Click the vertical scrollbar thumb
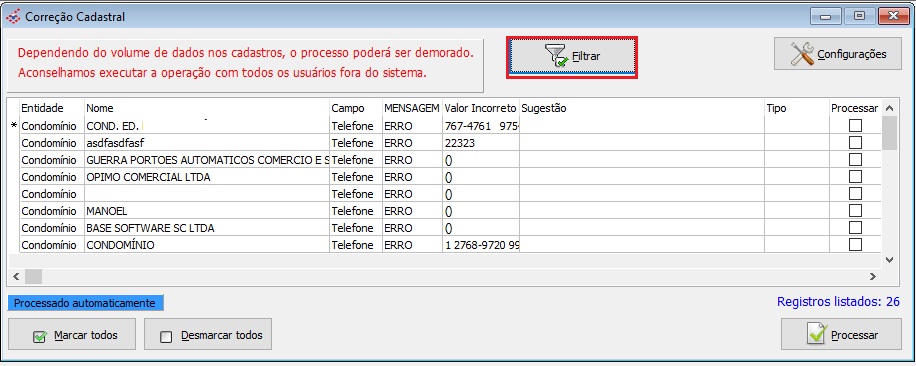 pos(889,133)
